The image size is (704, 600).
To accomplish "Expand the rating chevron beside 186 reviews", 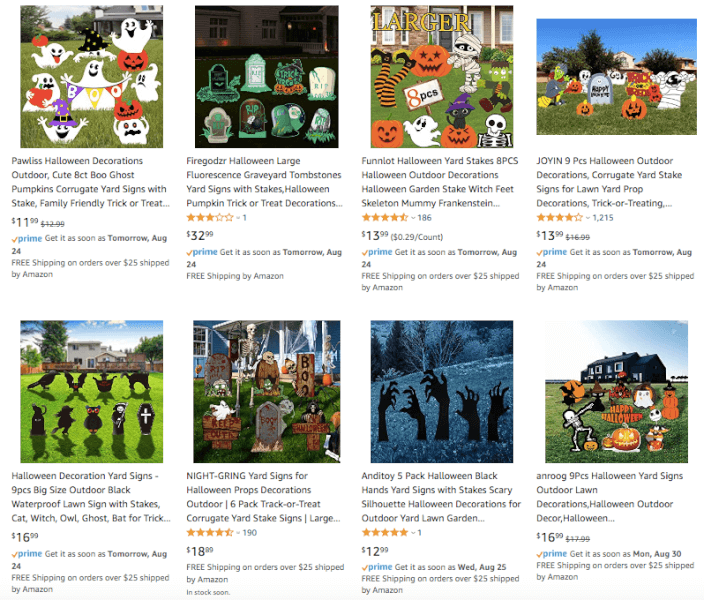I will click(x=413, y=218).
